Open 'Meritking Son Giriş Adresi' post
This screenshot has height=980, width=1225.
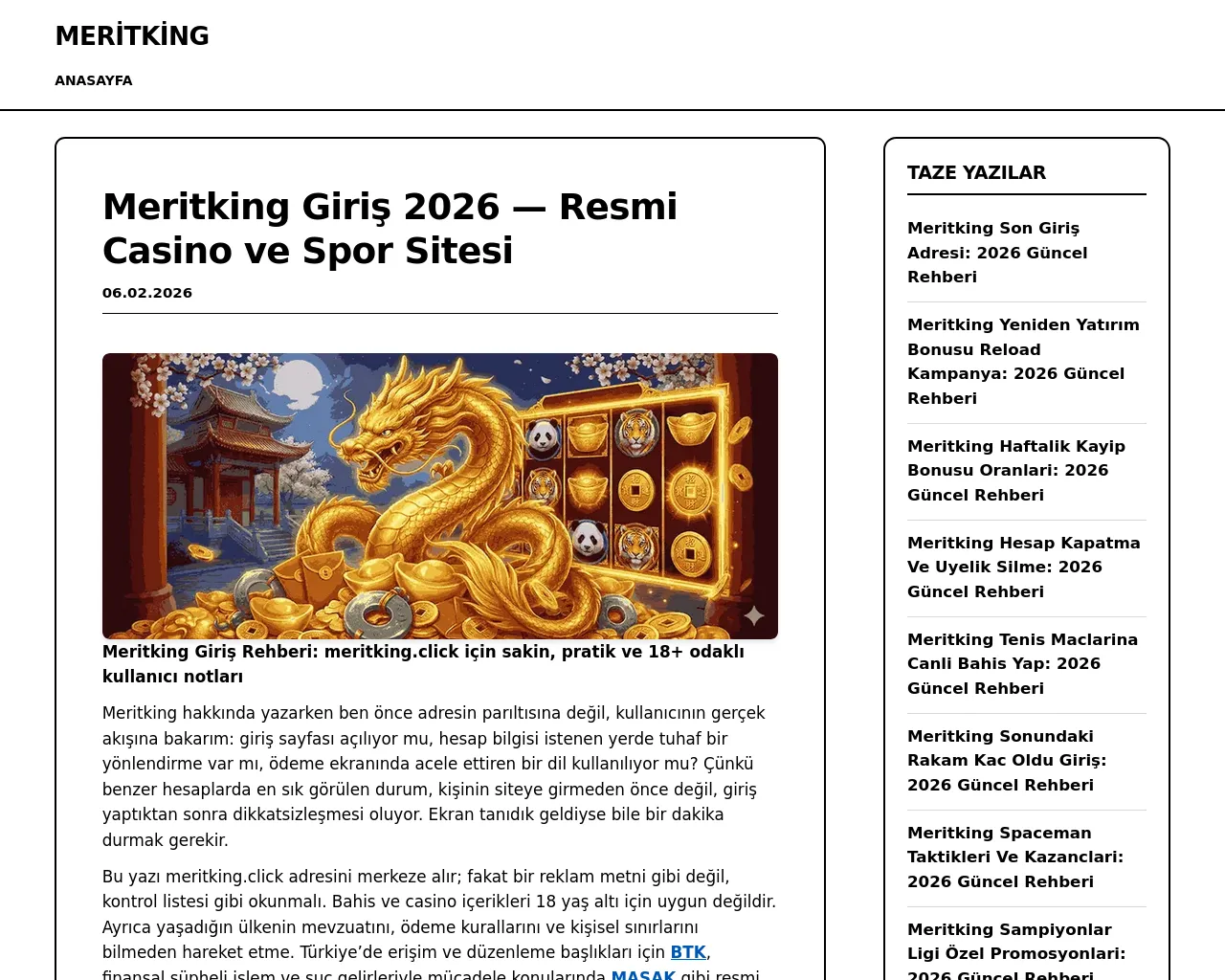(x=997, y=253)
